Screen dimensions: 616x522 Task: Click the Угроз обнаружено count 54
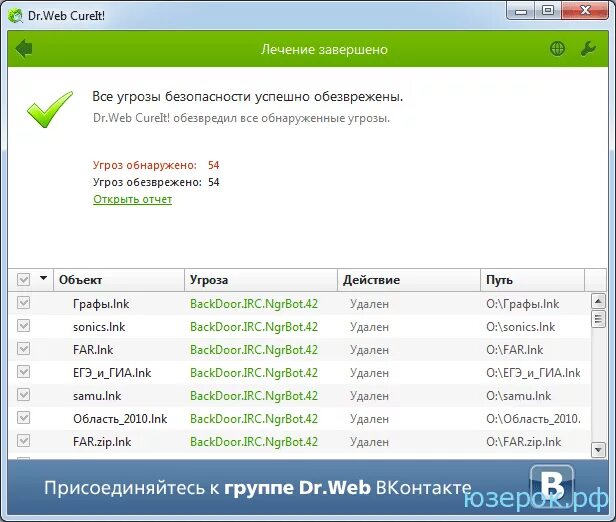point(214,165)
